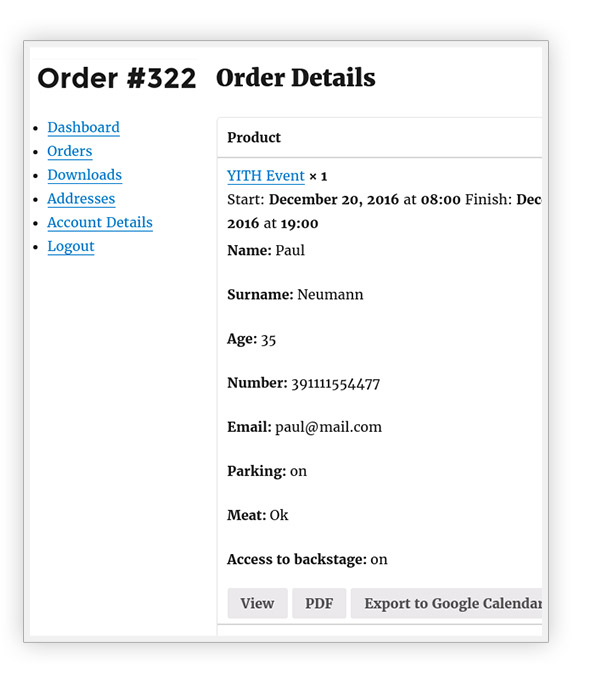Go to the Orders page
The width and height of the screenshot is (600, 687).
click(69, 152)
